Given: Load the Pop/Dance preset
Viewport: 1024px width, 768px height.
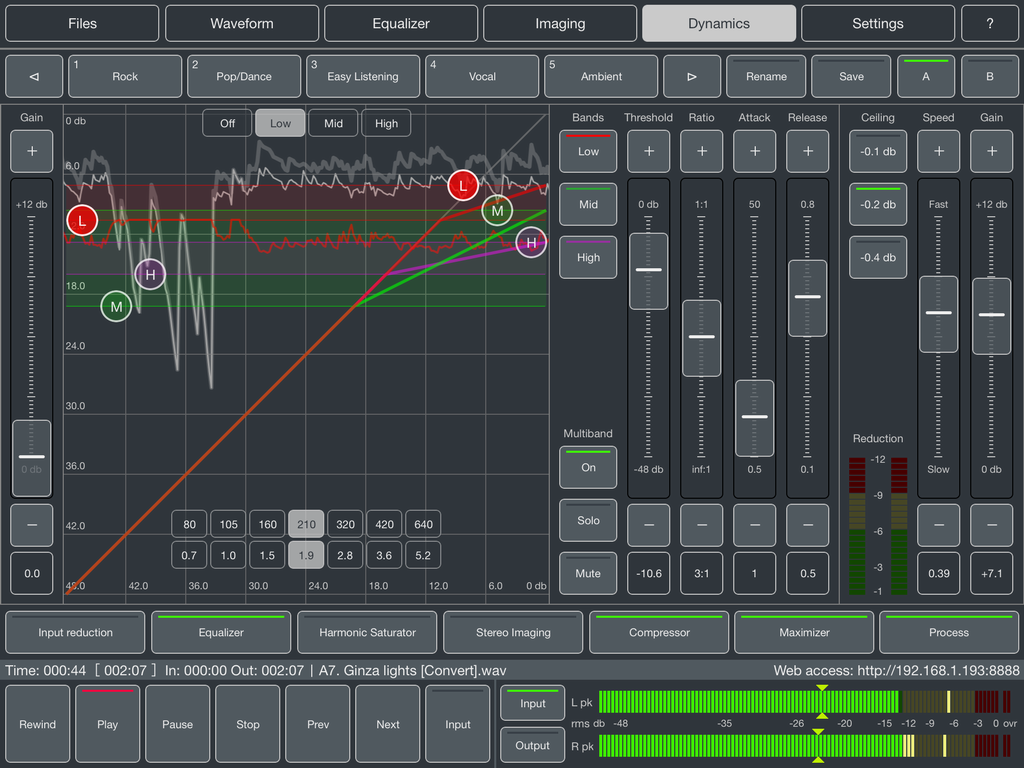Looking at the screenshot, I should click(x=244, y=76).
